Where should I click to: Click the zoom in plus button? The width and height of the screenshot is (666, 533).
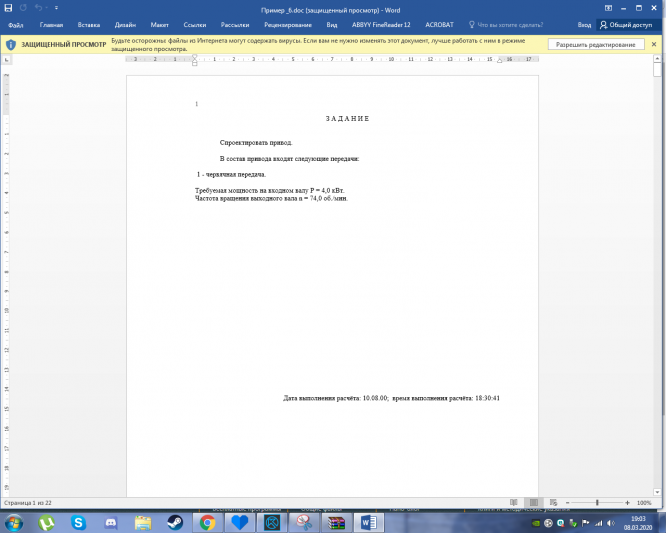627,503
